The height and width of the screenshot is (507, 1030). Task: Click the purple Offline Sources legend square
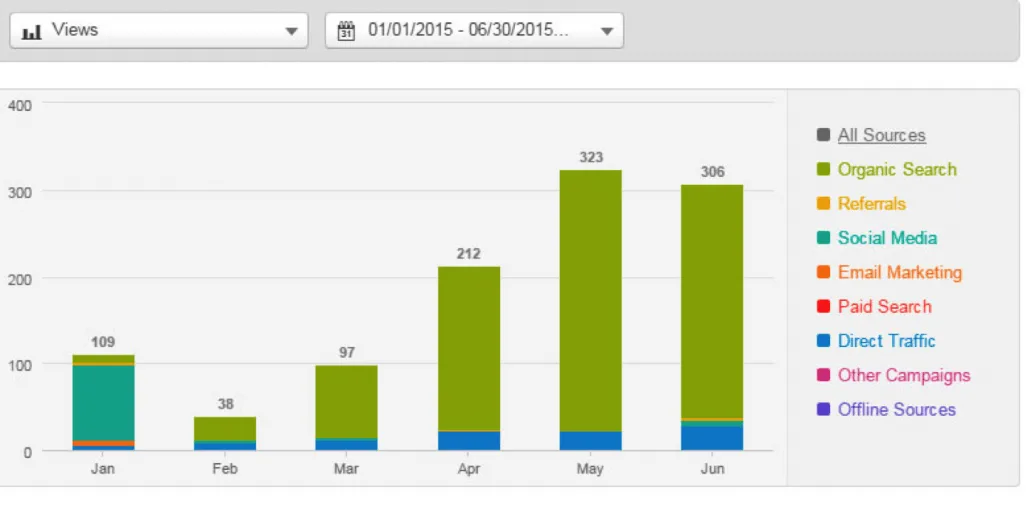pos(823,410)
